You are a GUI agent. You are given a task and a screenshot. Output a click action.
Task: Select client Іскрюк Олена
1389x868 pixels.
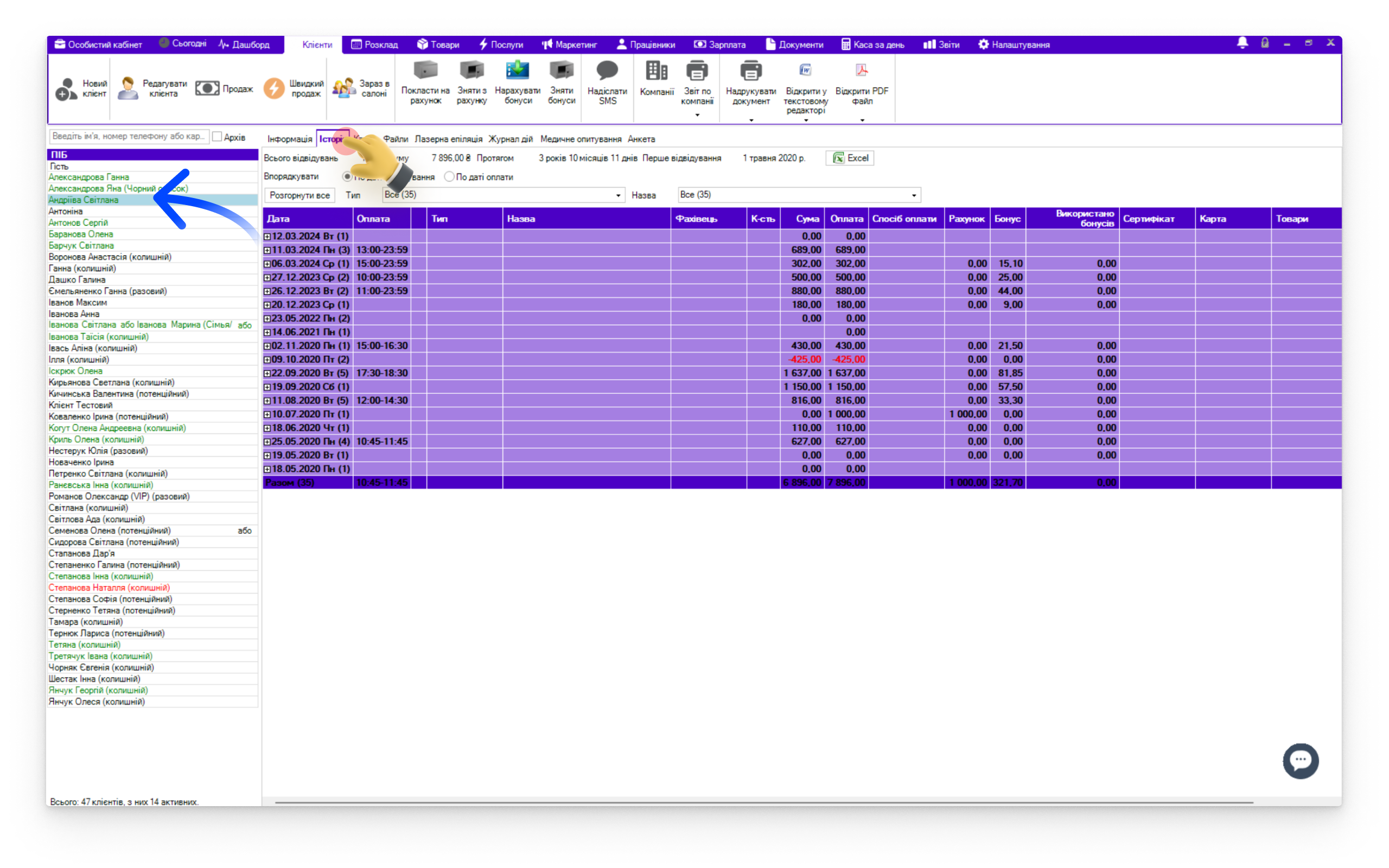click(152, 372)
